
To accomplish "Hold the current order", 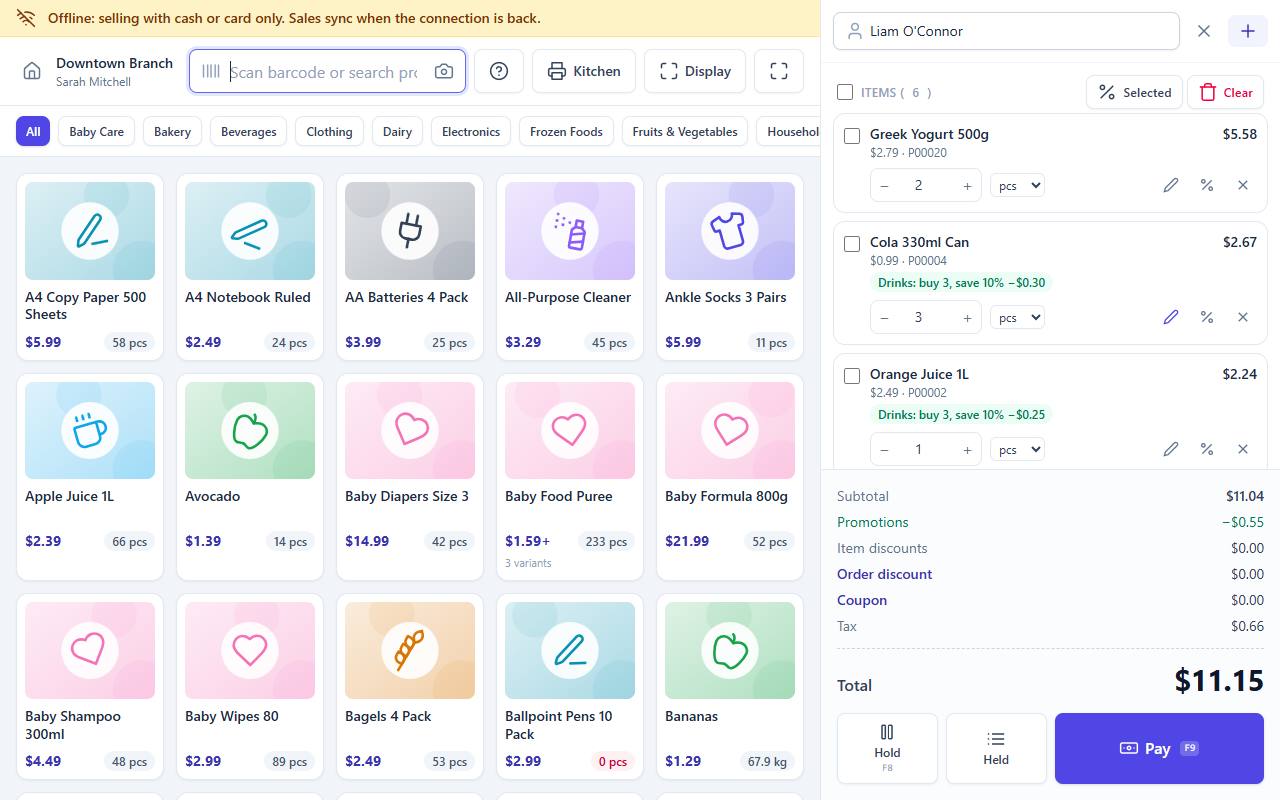I will [887, 748].
